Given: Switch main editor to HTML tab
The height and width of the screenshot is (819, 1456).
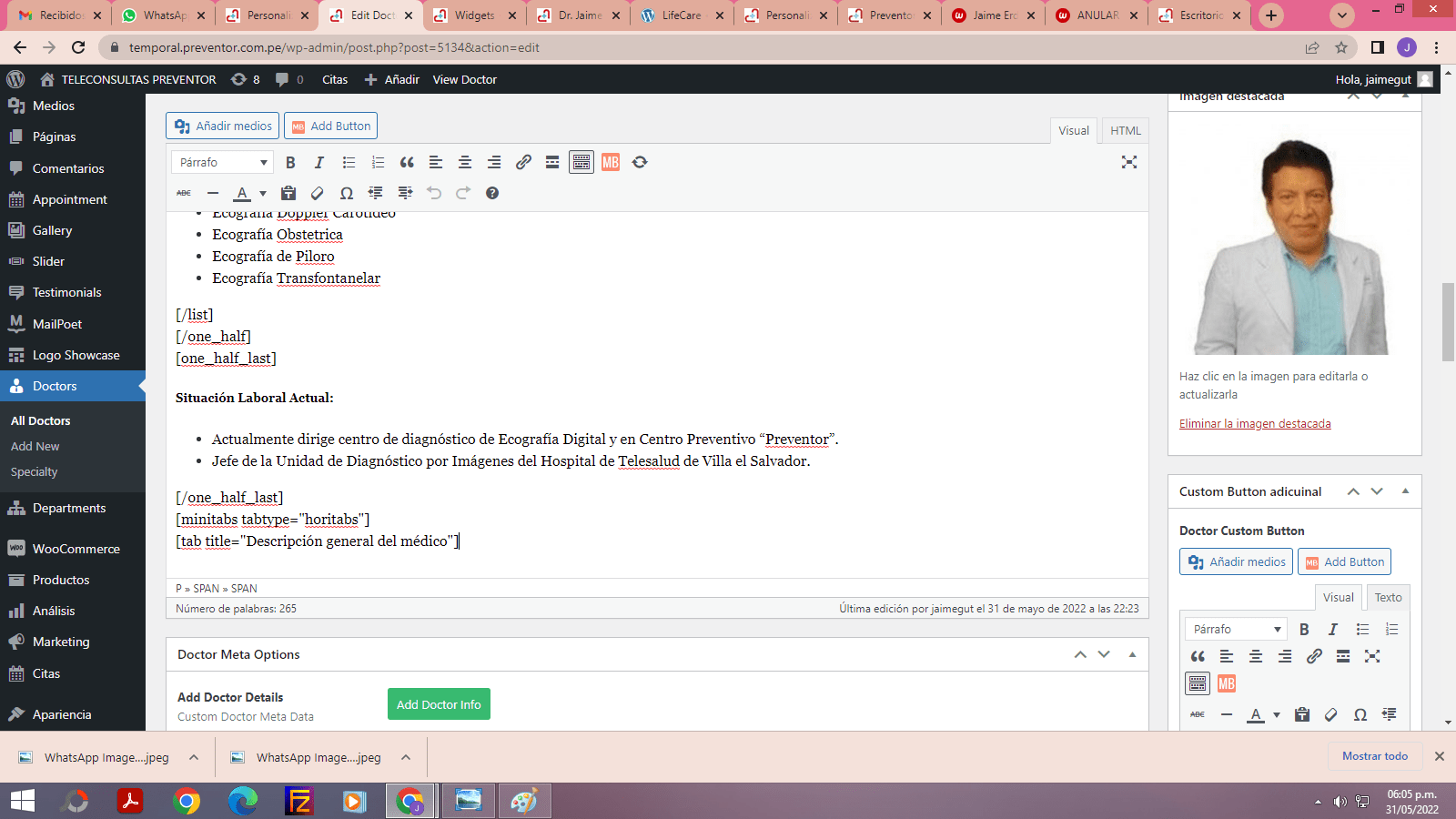Looking at the screenshot, I should point(1125,130).
